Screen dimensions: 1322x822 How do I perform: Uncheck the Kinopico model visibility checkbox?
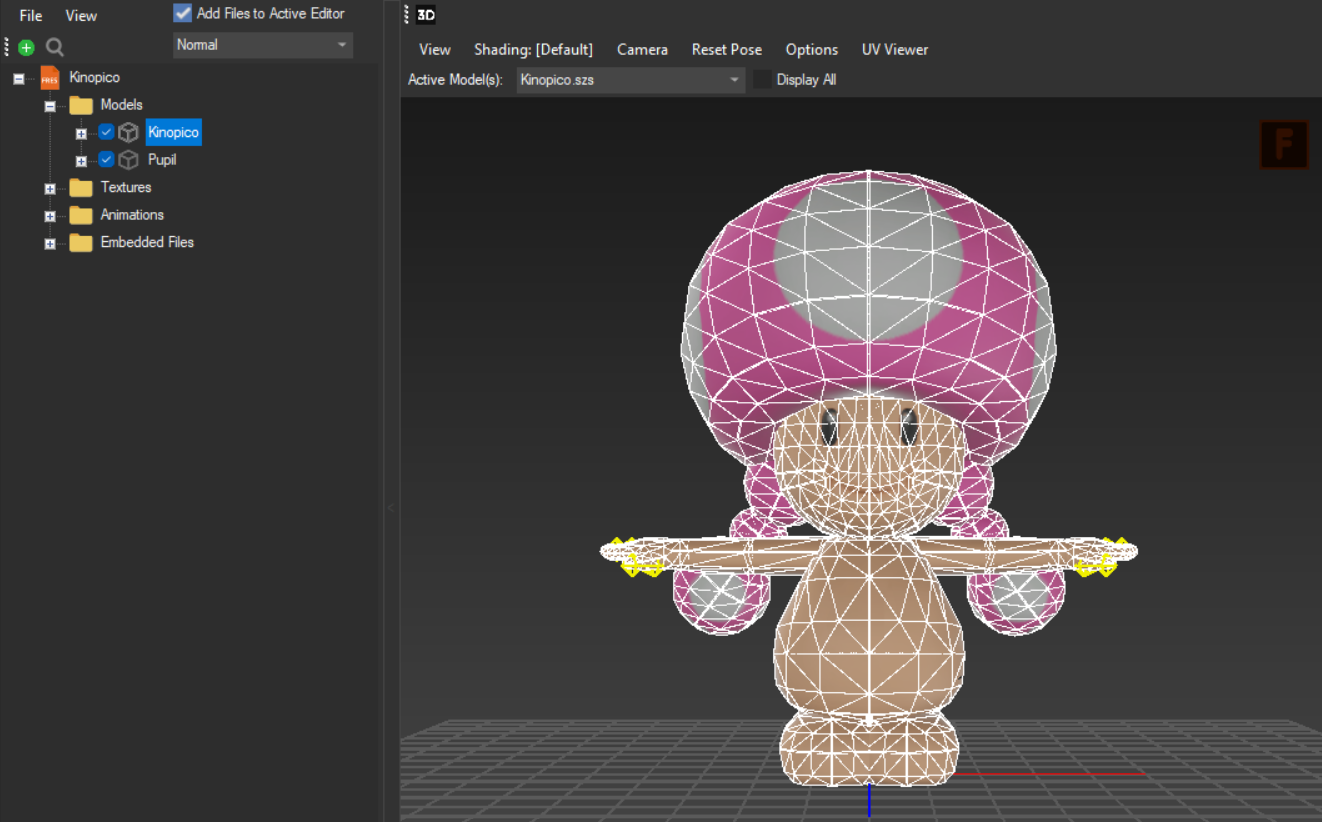pyautogui.click(x=106, y=132)
